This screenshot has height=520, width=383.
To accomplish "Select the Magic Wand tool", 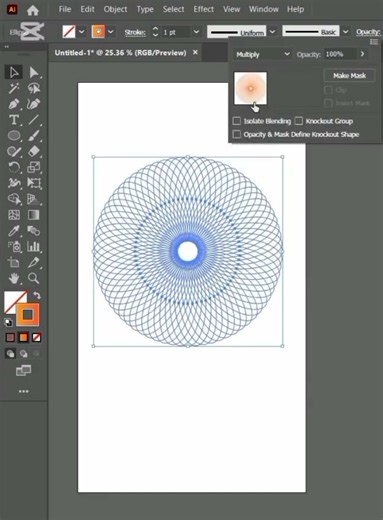I will (x=14, y=88).
